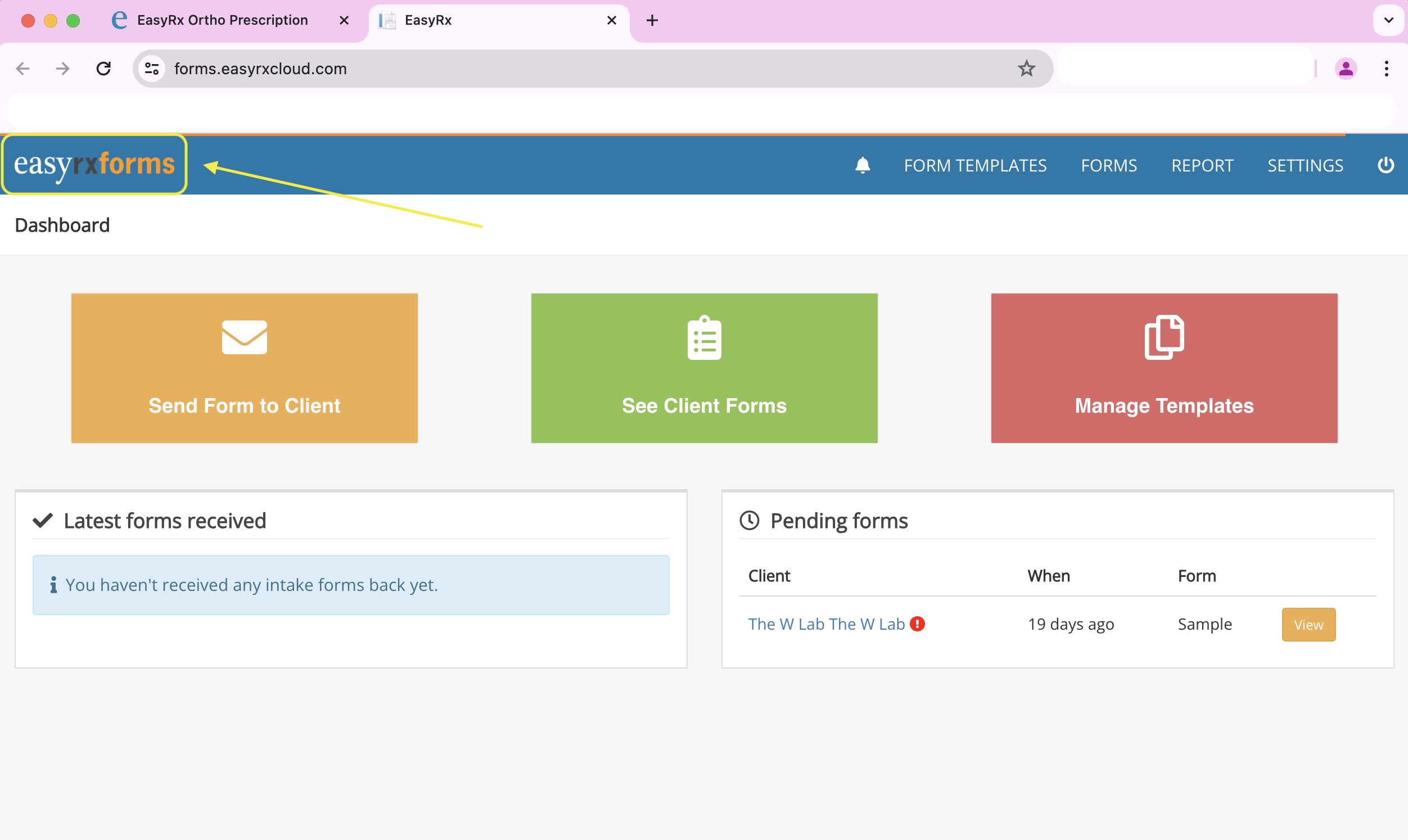Image resolution: width=1408 pixels, height=840 pixels.
Task: Open the notifications bell
Action: tap(862, 165)
